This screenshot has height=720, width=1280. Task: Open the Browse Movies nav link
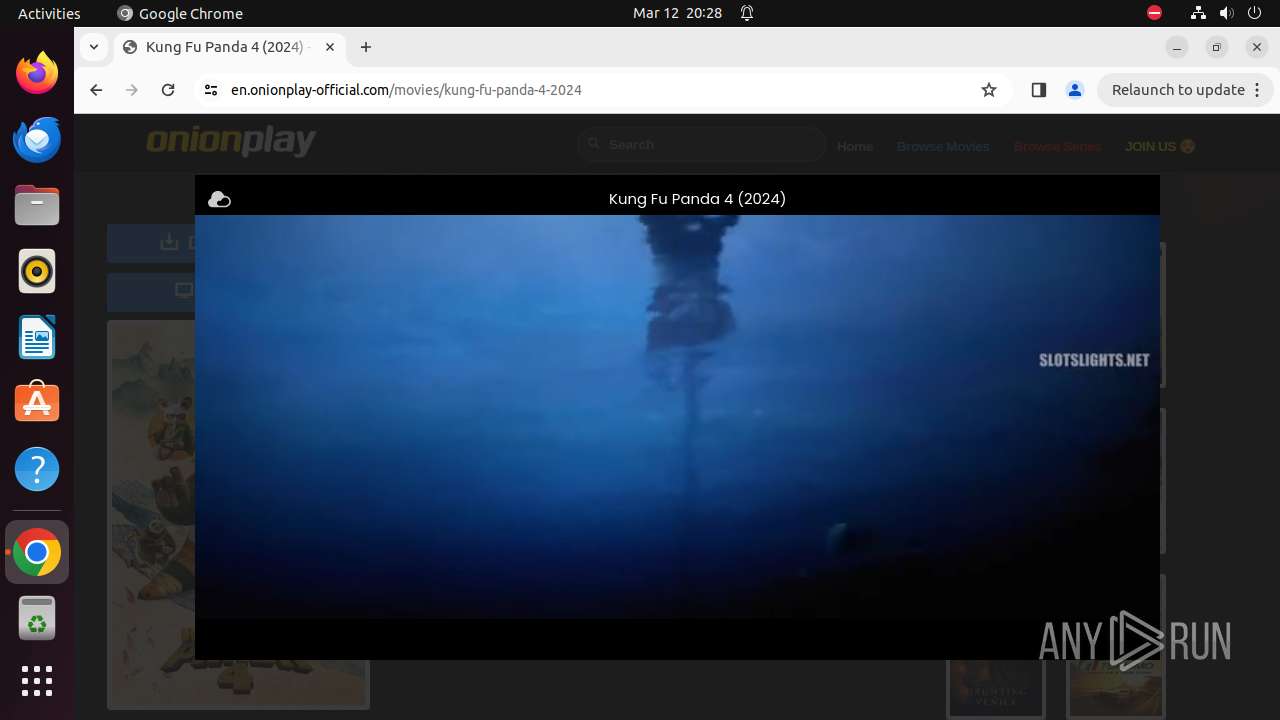click(x=943, y=146)
